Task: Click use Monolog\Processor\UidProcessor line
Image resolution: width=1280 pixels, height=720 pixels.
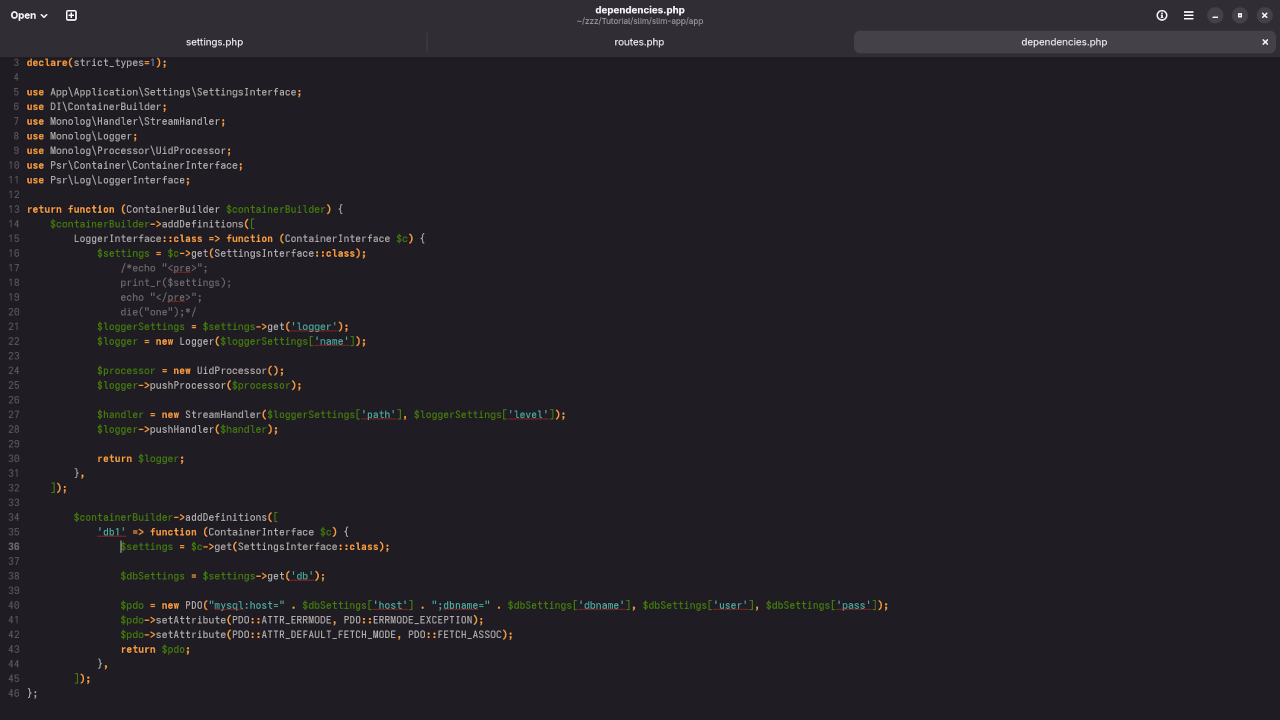Action: [x=129, y=150]
